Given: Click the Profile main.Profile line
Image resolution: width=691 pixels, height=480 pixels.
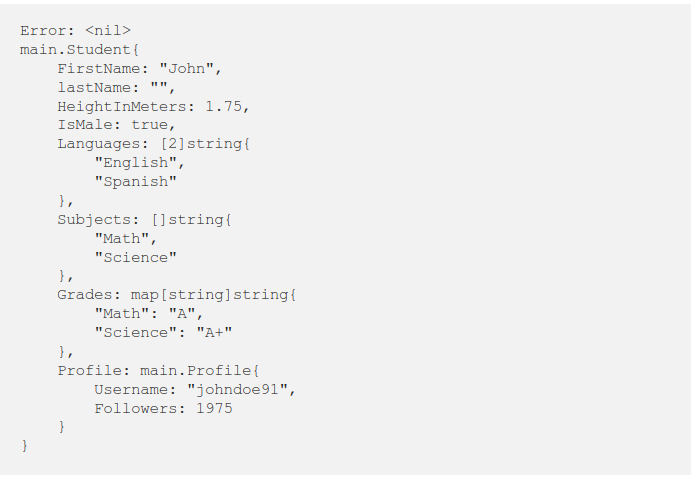Looking at the screenshot, I should point(158,370).
